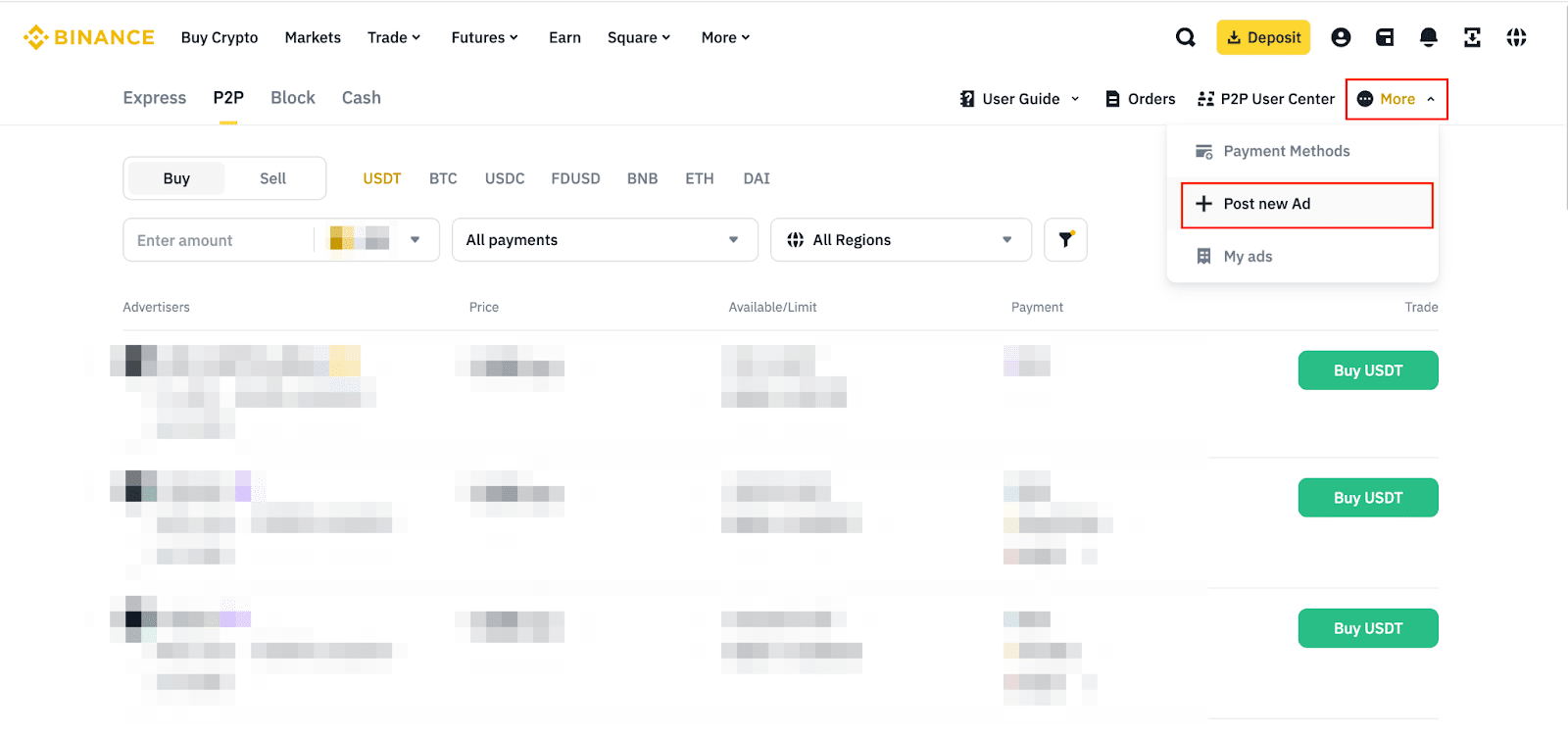Open Markets in top navigation
Image resolution: width=1568 pixels, height=737 pixels.
tap(313, 37)
